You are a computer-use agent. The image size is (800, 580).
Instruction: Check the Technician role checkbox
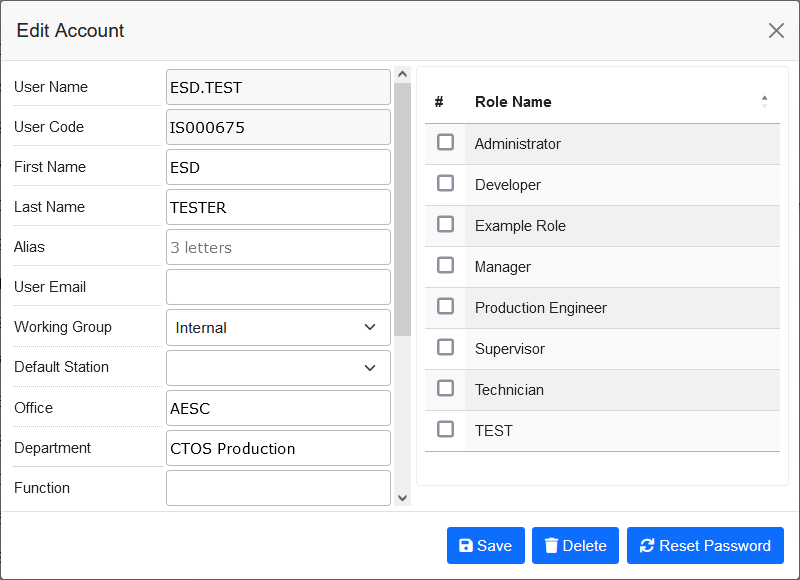pyautogui.click(x=446, y=389)
